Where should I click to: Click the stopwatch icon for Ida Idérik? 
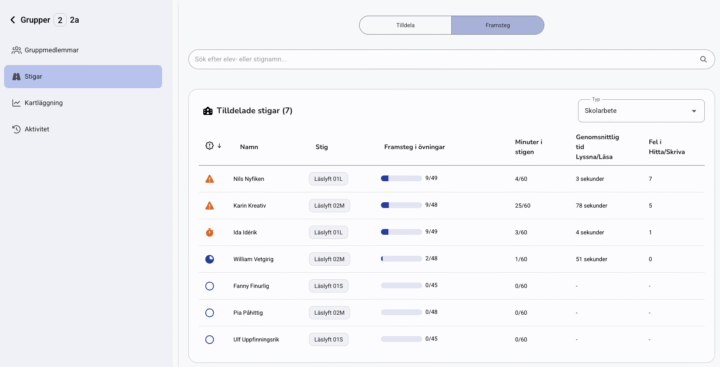(209, 232)
